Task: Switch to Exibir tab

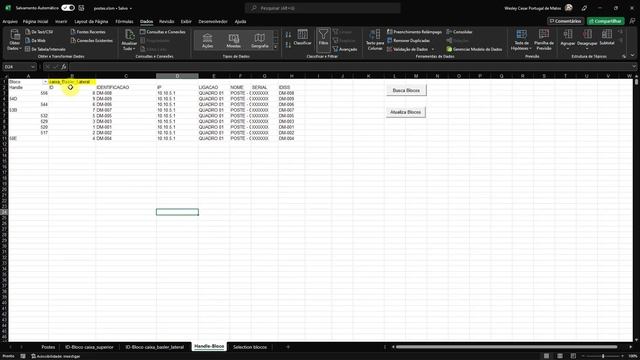Action: coord(186,22)
